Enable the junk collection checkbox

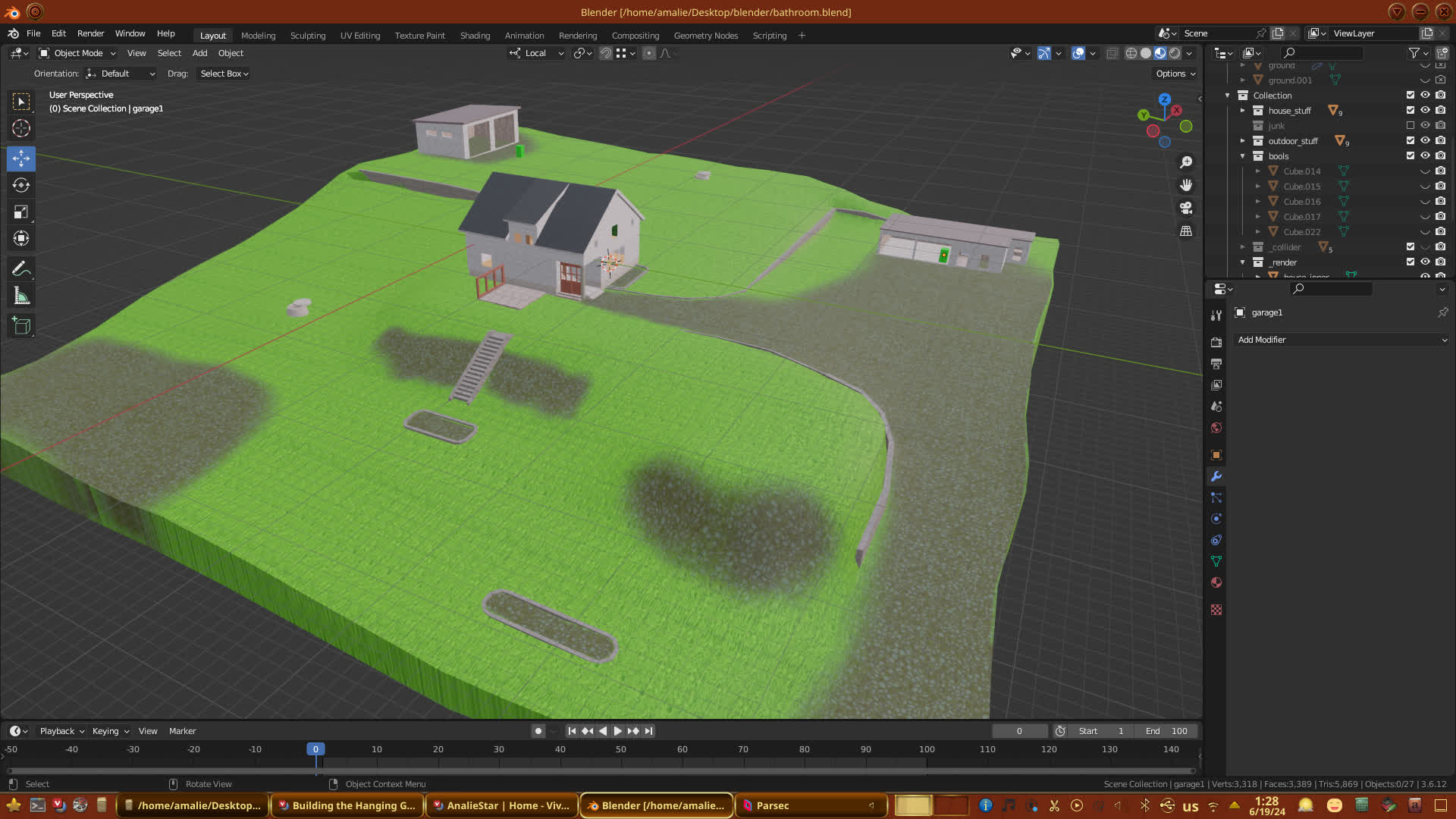pos(1410,126)
